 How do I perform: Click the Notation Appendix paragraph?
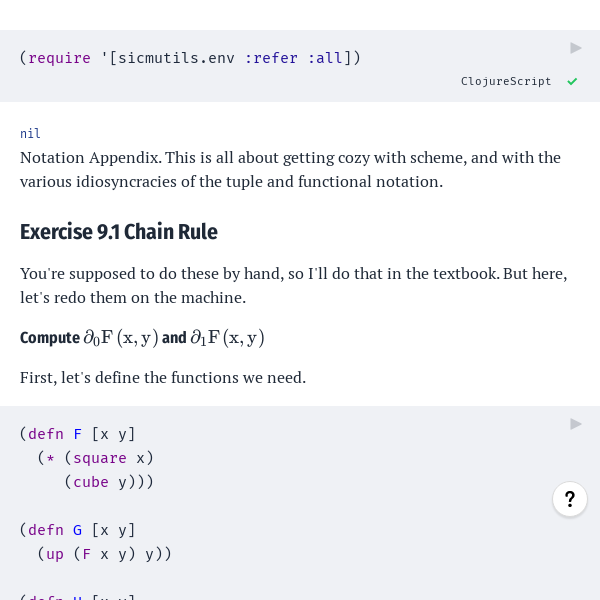tap(290, 170)
